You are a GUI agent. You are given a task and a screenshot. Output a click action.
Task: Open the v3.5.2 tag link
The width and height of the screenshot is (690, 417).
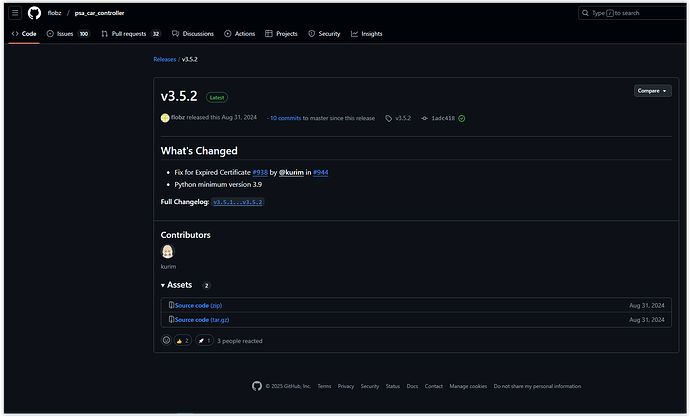coord(403,118)
